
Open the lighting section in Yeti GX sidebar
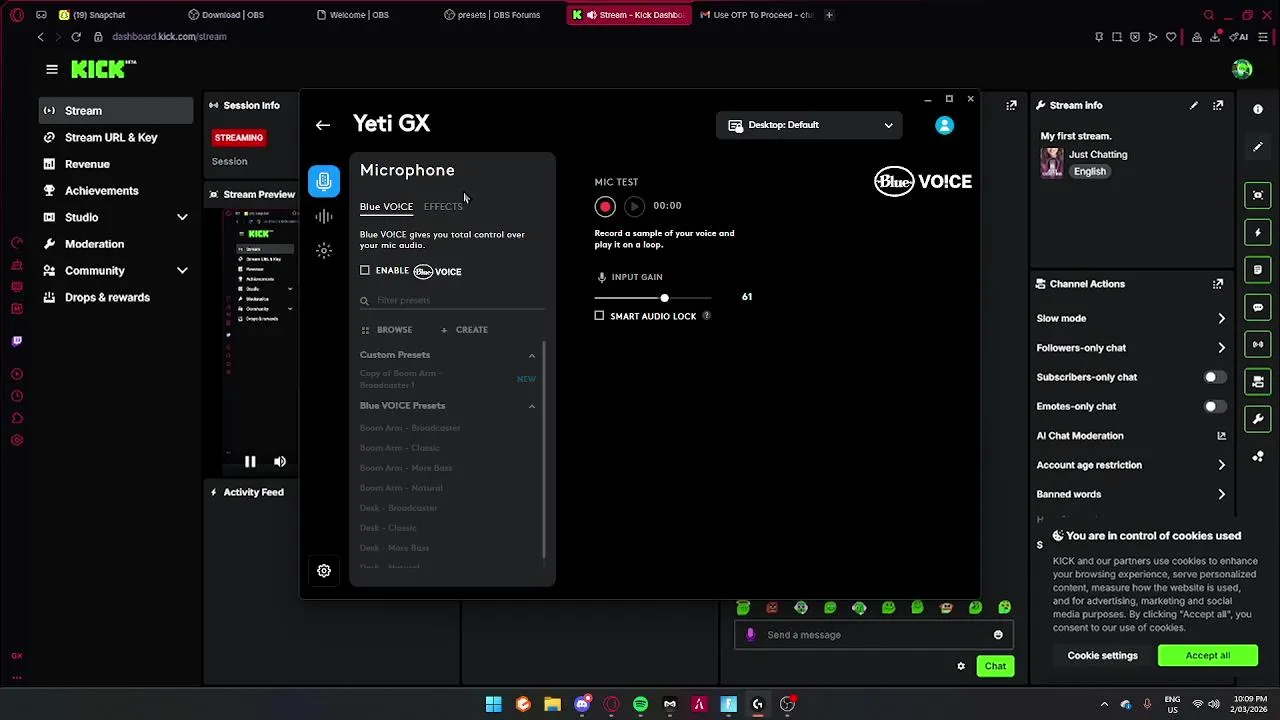(323, 251)
